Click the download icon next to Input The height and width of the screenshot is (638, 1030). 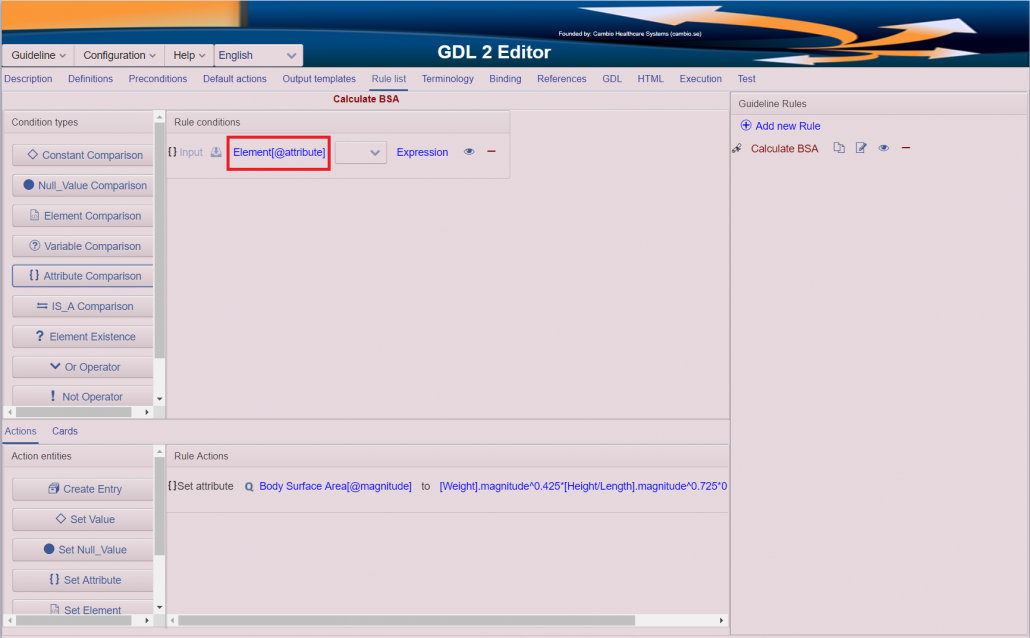pos(216,152)
